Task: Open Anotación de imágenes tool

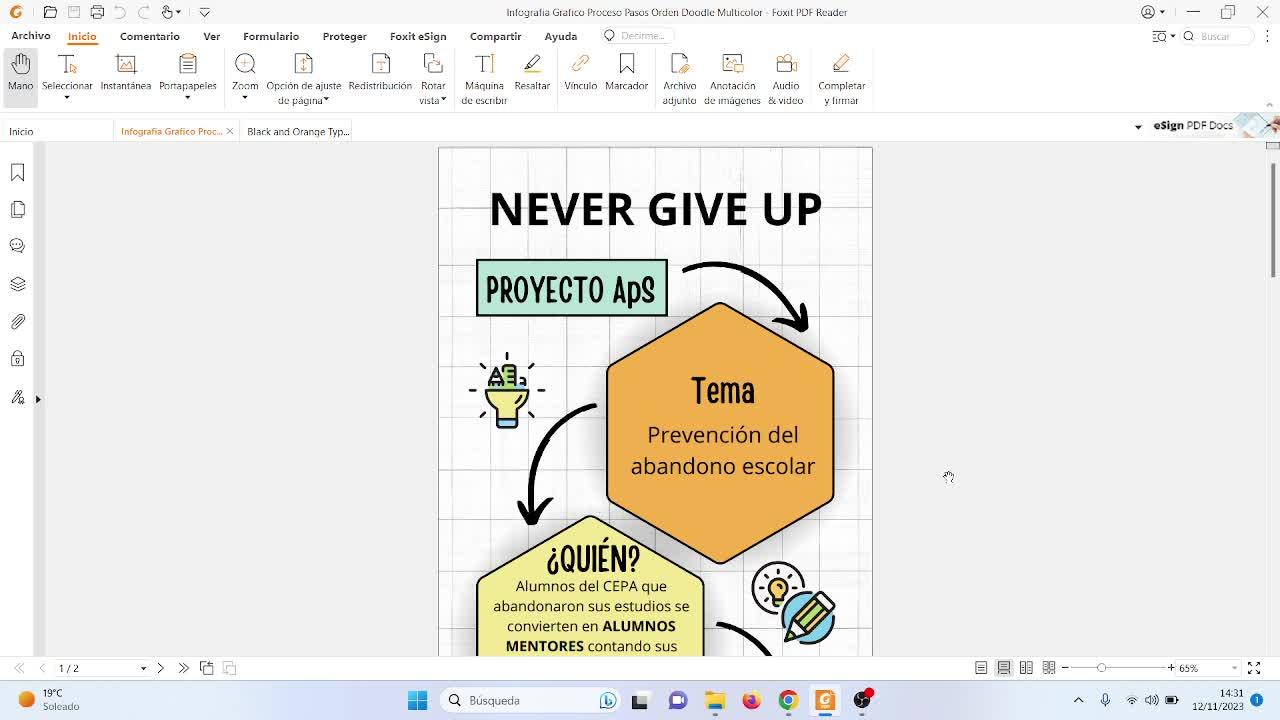Action: coord(732,78)
